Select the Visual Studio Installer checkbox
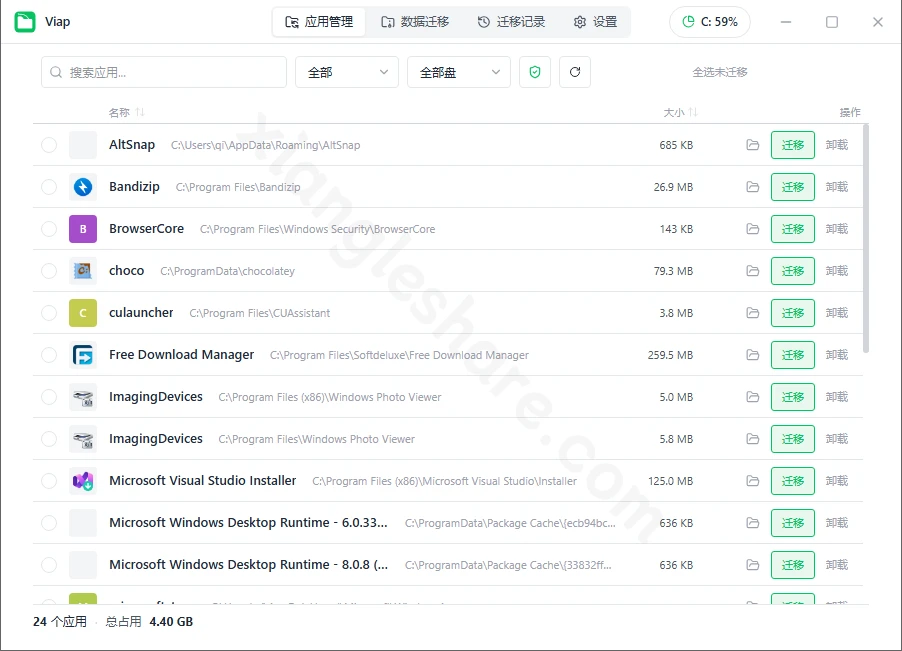Viewport: 902px width, 651px height. point(49,481)
